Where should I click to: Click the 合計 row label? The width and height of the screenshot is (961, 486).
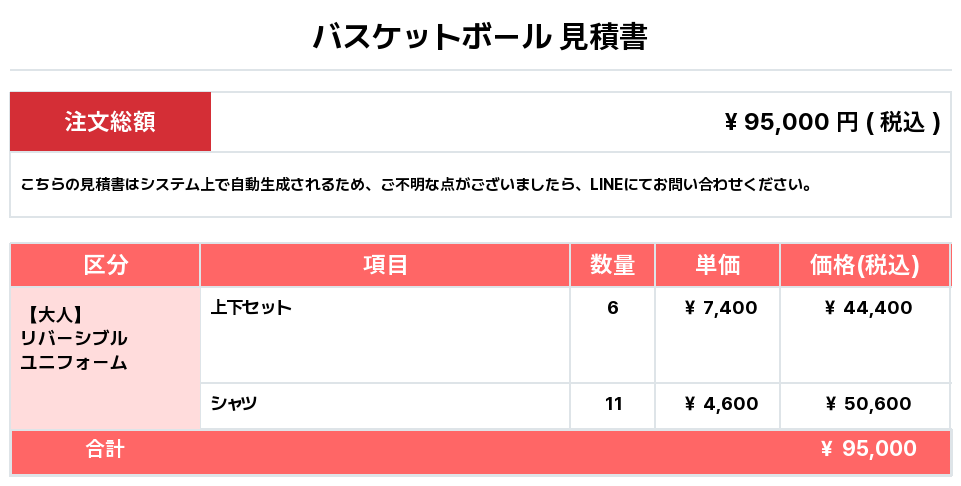tap(105, 450)
